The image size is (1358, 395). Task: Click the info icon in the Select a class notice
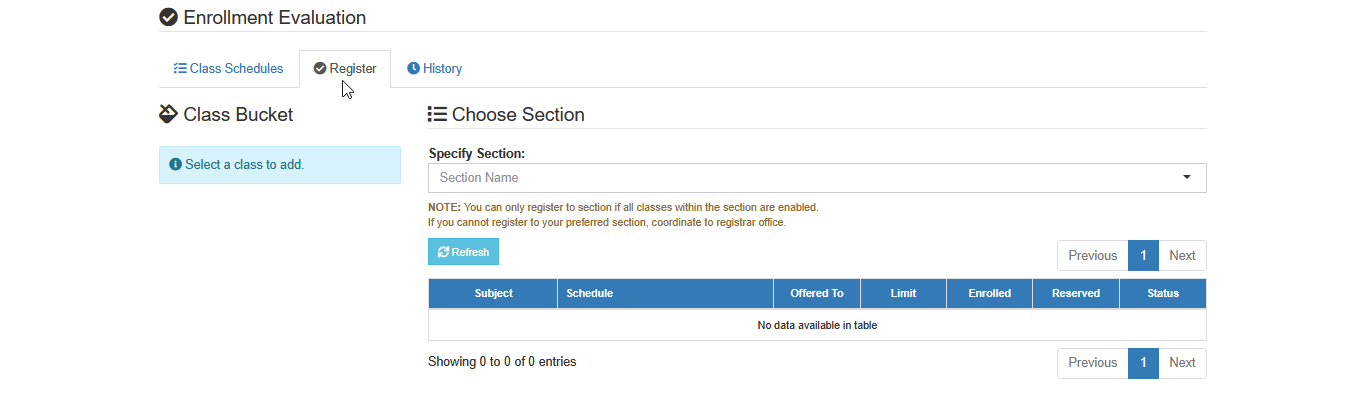click(176, 164)
